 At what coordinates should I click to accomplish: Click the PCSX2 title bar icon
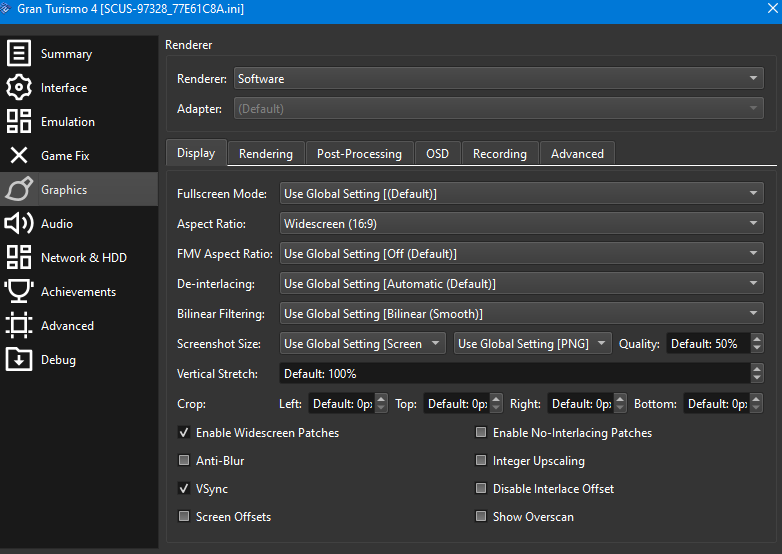[5, 8]
